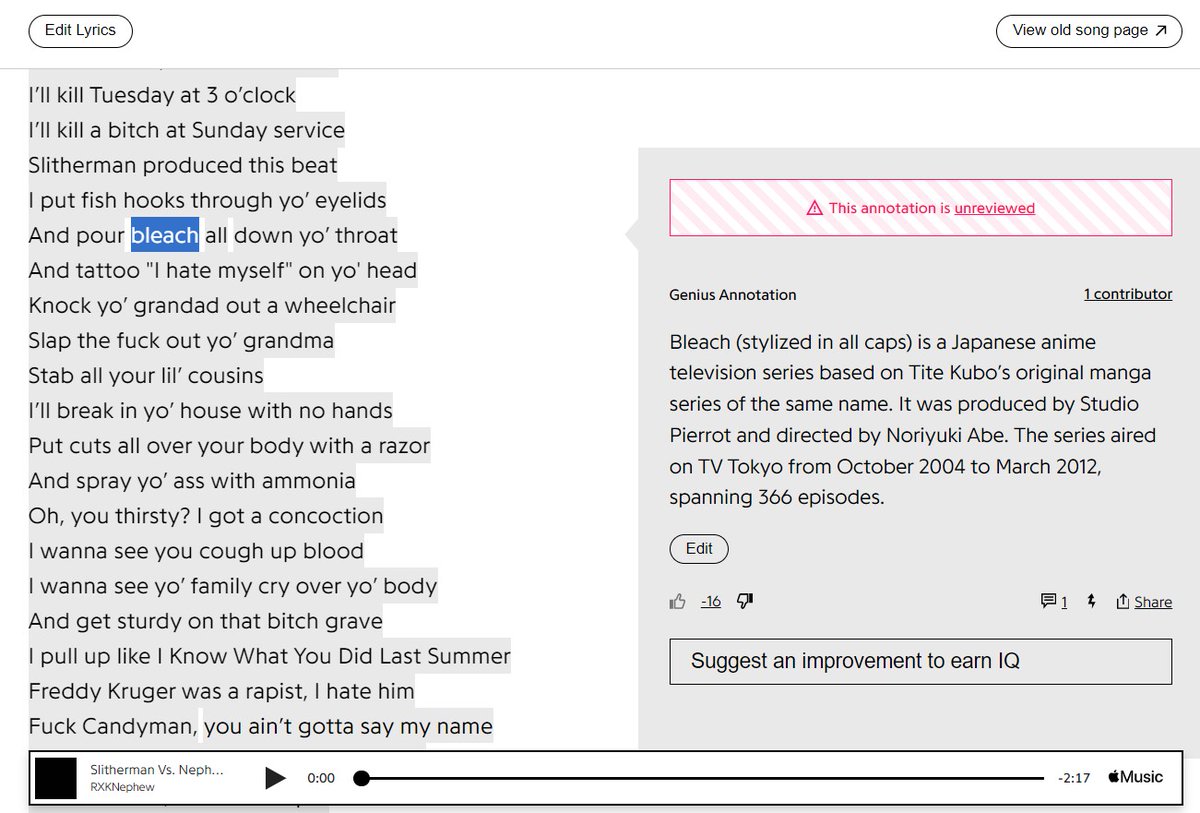The width and height of the screenshot is (1200, 813).
Task: Click lyric "I wanna see yo' family cry over yo' body"
Action: [x=233, y=586]
